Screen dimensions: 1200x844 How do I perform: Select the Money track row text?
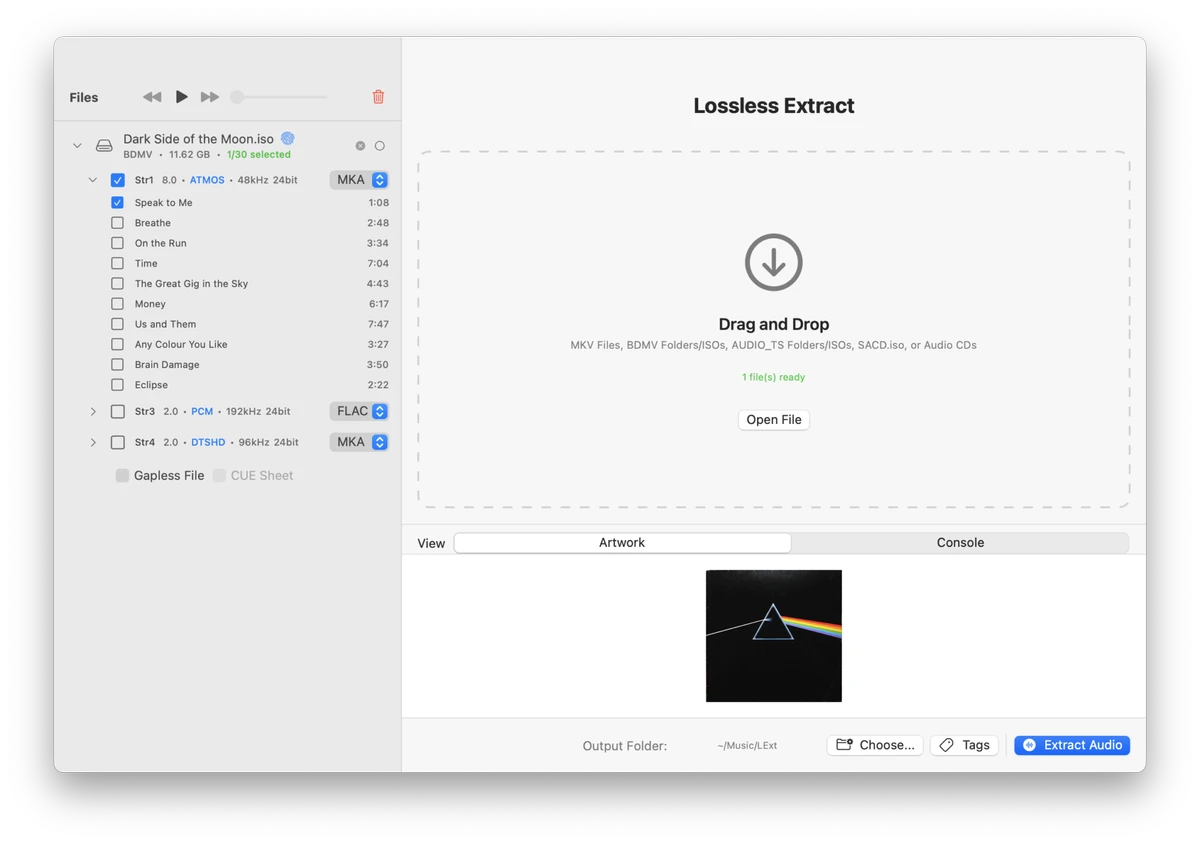click(150, 304)
